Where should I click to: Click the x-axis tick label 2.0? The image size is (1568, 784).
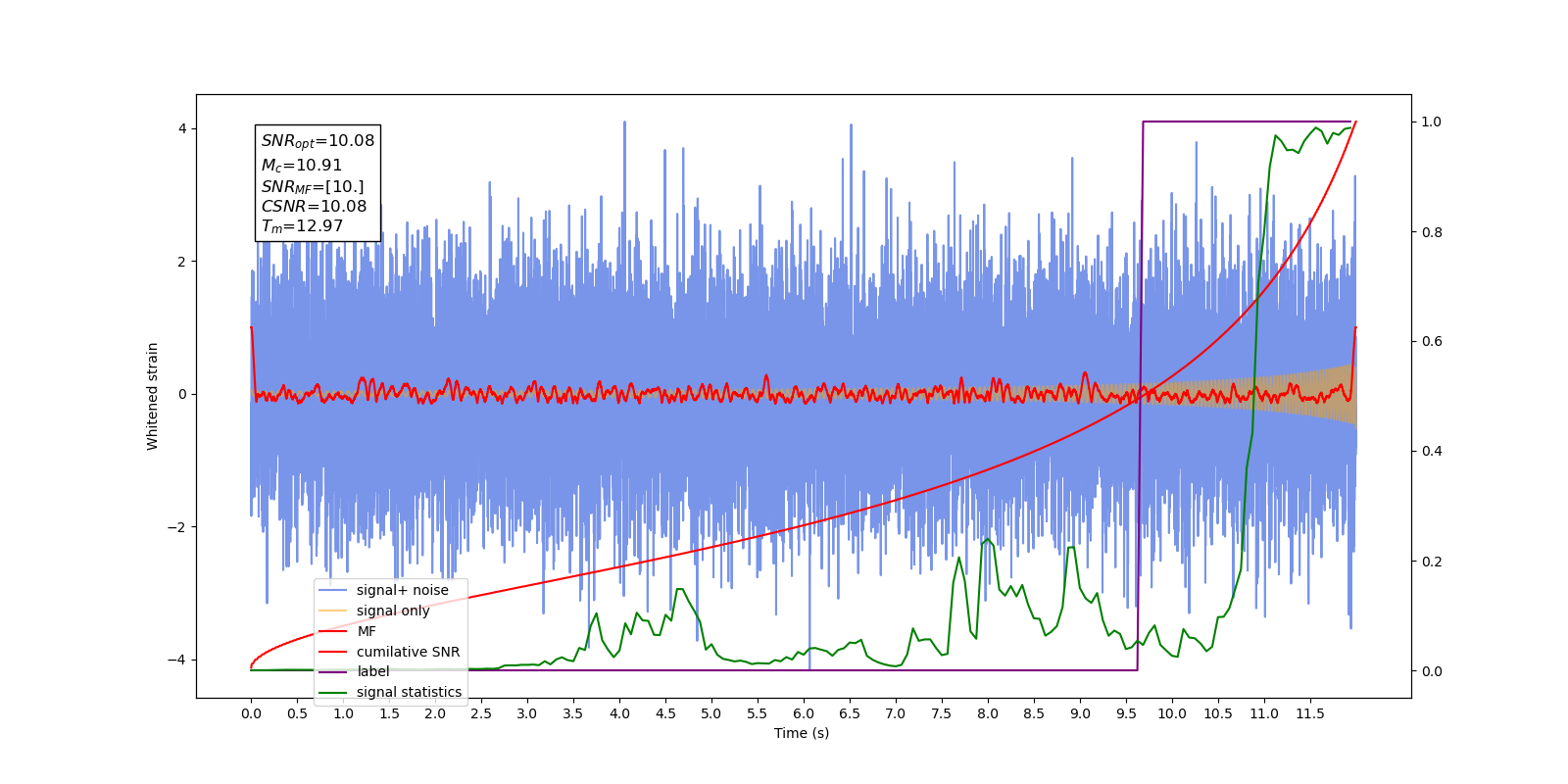tap(435, 713)
